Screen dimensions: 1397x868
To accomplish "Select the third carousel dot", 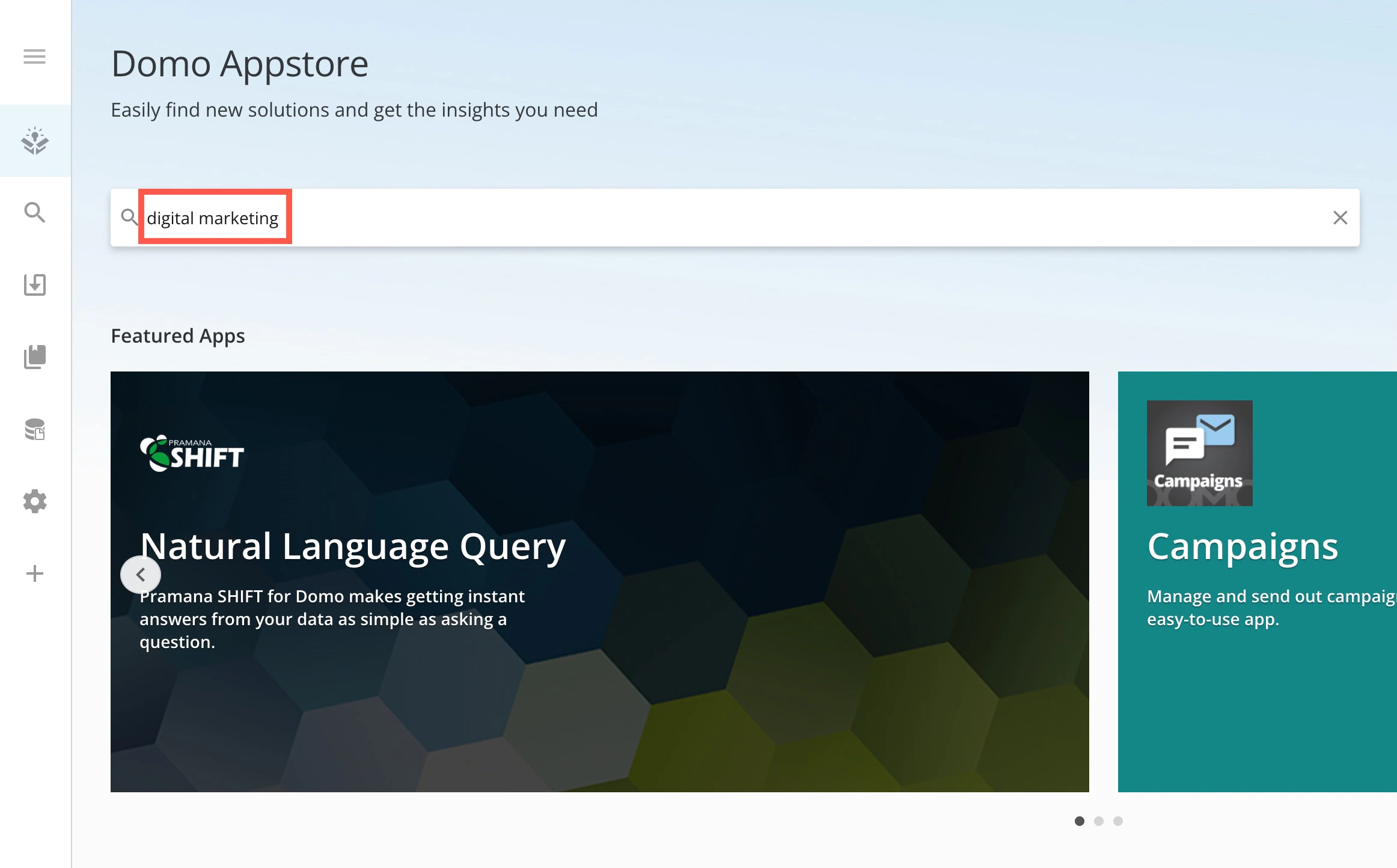I will [x=1118, y=821].
